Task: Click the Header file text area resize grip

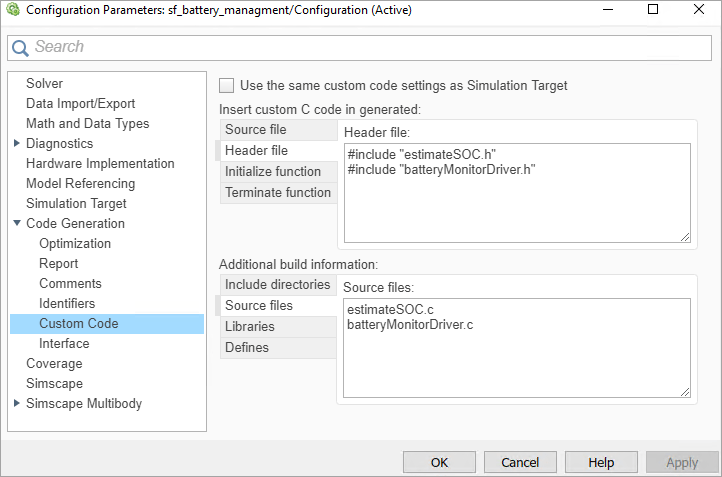Action: coord(685,237)
